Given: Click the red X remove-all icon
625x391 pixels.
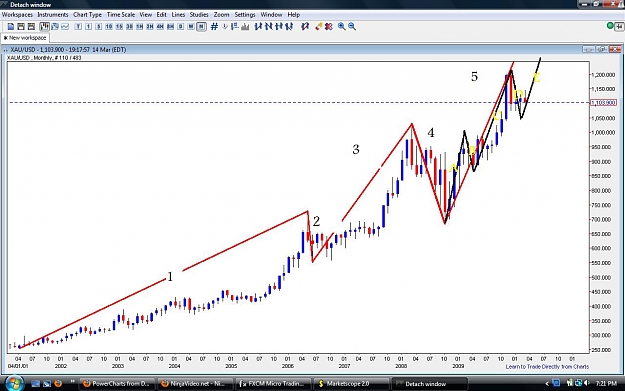Looking at the screenshot, I should tap(328, 27).
